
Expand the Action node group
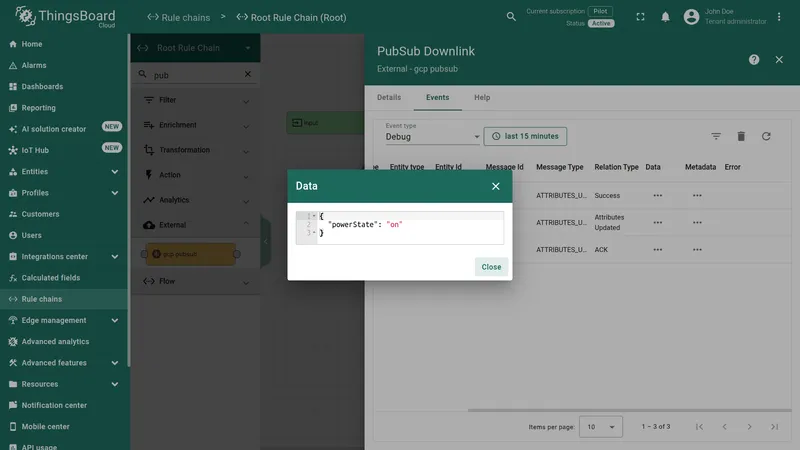click(x=196, y=175)
